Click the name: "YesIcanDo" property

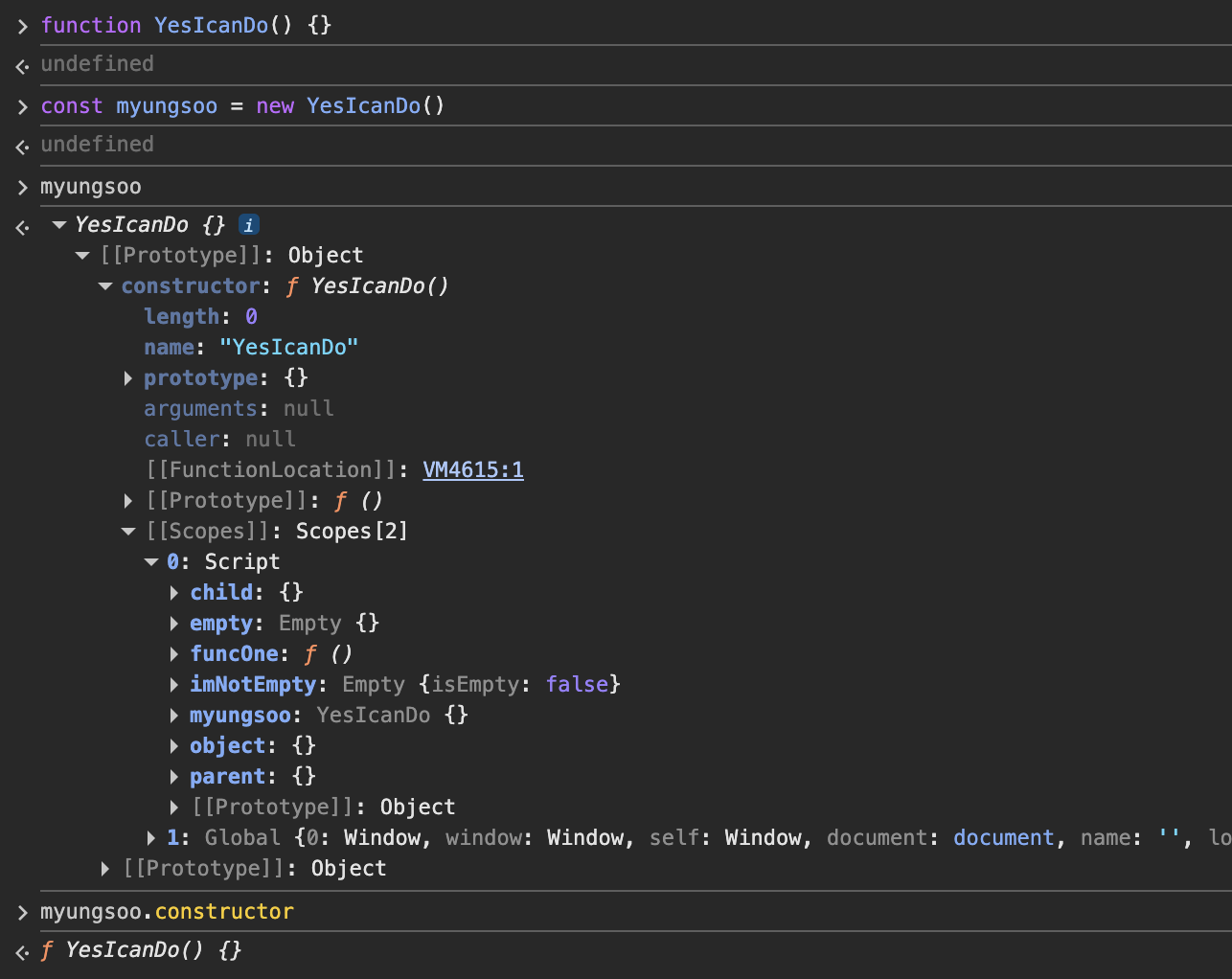coord(251,348)
